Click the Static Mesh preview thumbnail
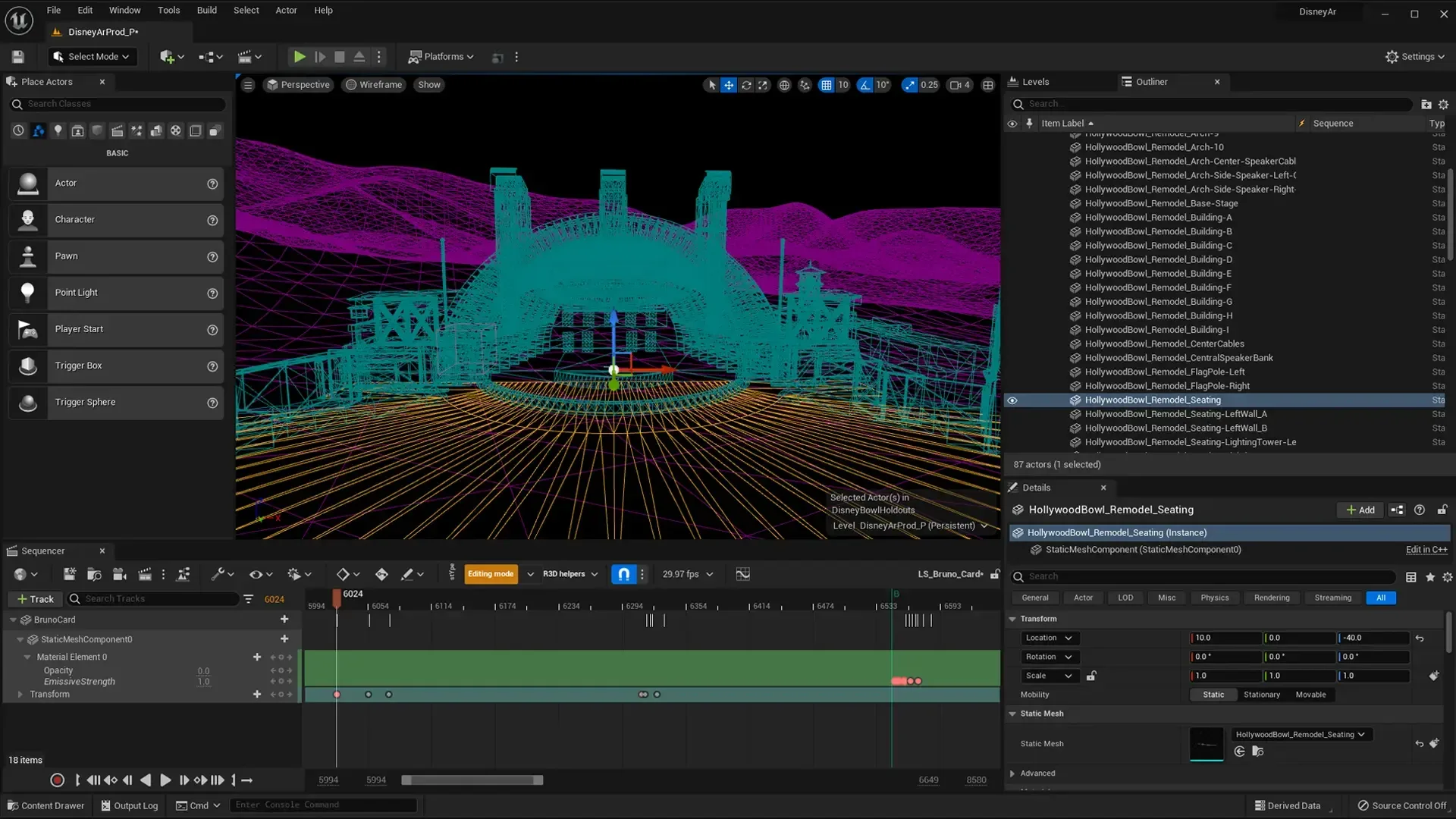Image resolution: width=1456 pixels, height=819 pixels. click(x=1207, y=744)
